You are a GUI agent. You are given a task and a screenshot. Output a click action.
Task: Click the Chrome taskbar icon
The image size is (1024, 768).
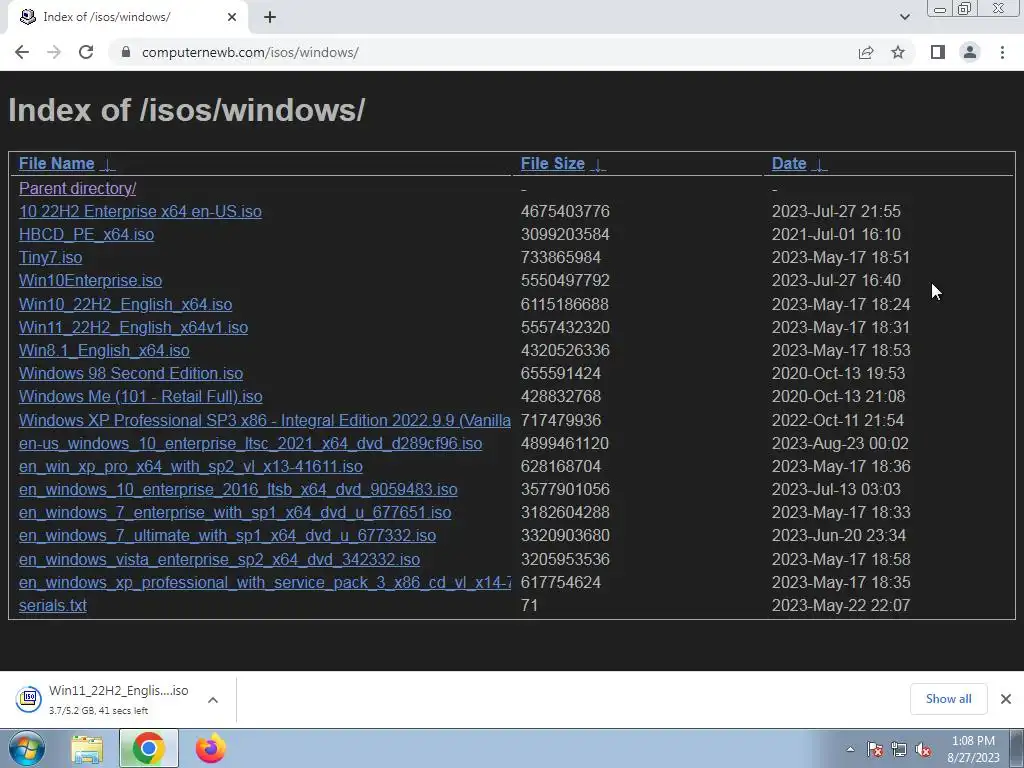pyautogui.click(x=149, y=748)
